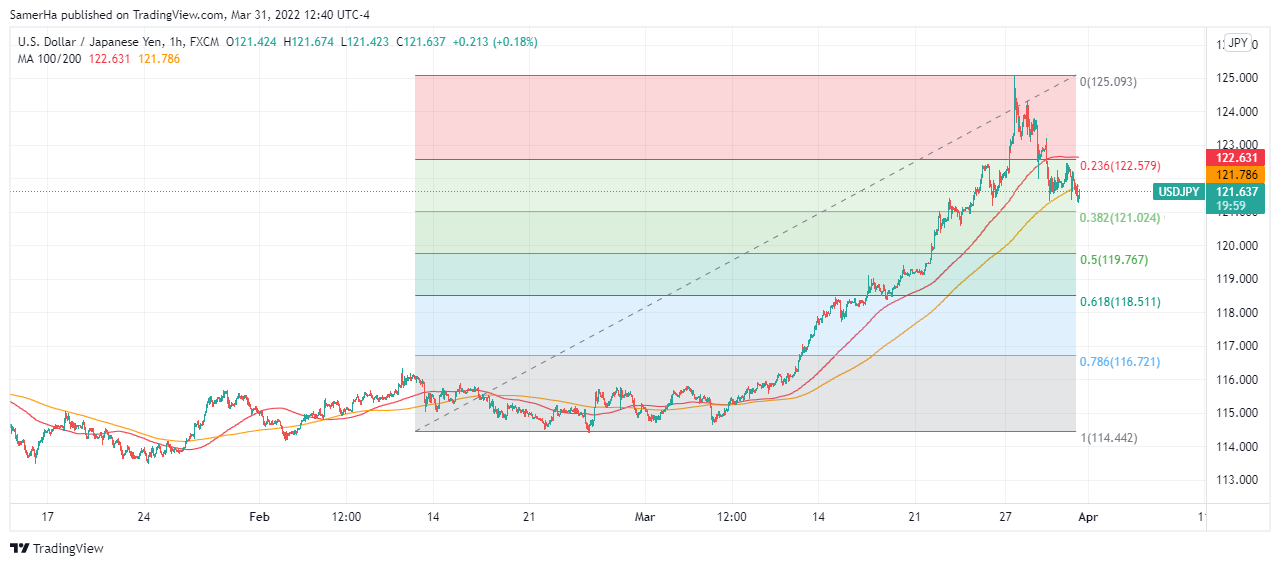Select the 0.236(122.579) Fibonacci level label
This screenshot has width=1280, height=566.
pyautogui.click(x=1120, y=166)
